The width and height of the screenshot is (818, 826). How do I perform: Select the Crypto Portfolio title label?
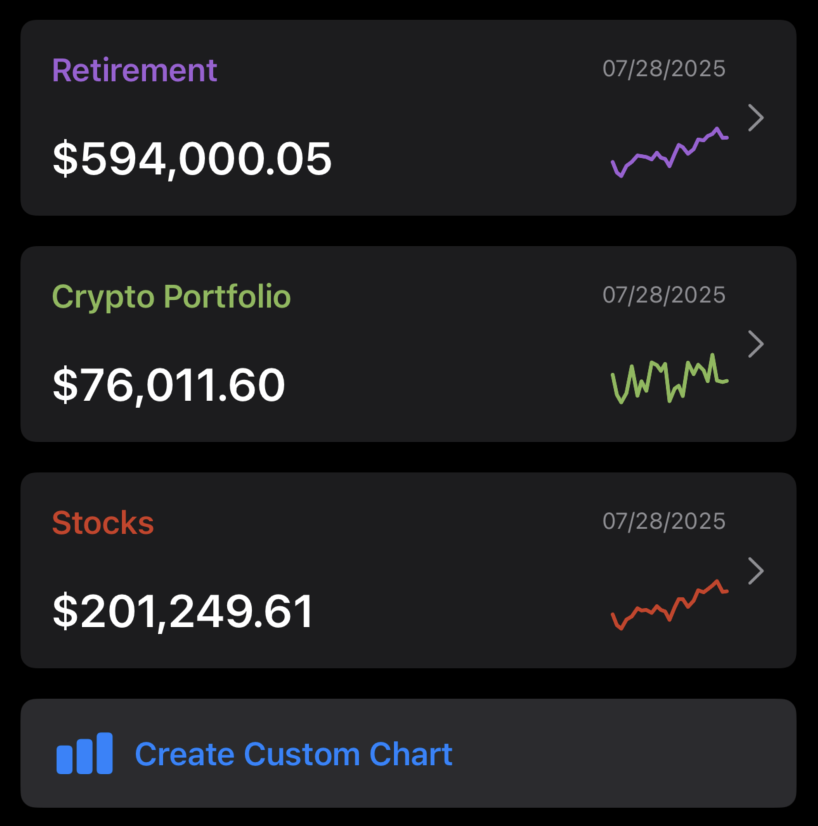(x=171, y=296)
